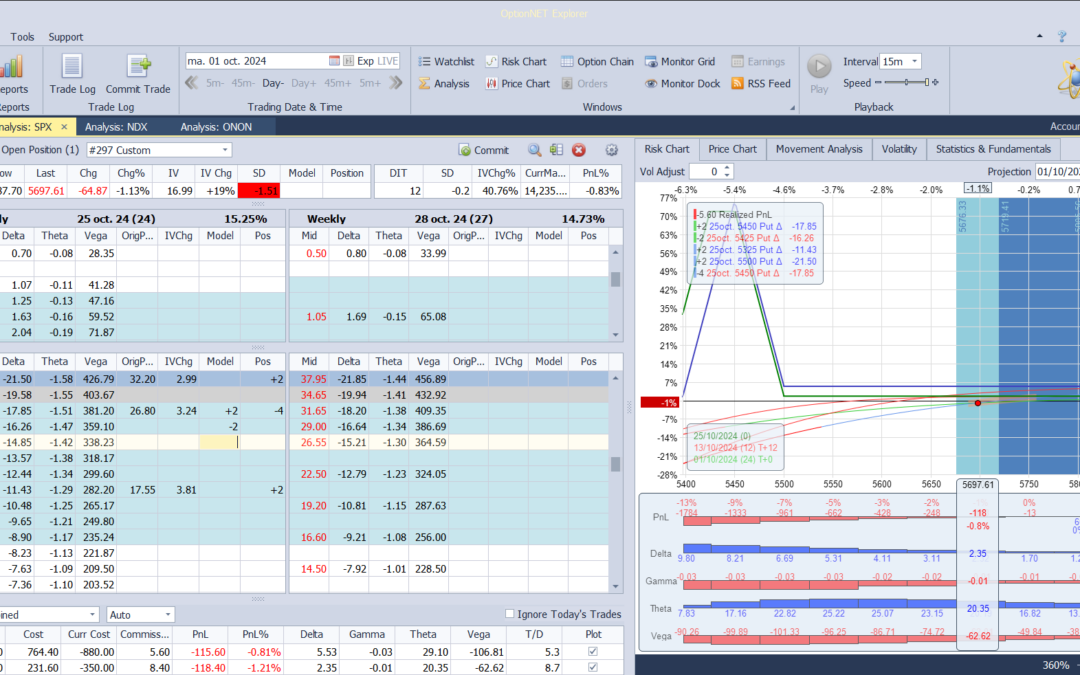Click the Commit button

484,150
